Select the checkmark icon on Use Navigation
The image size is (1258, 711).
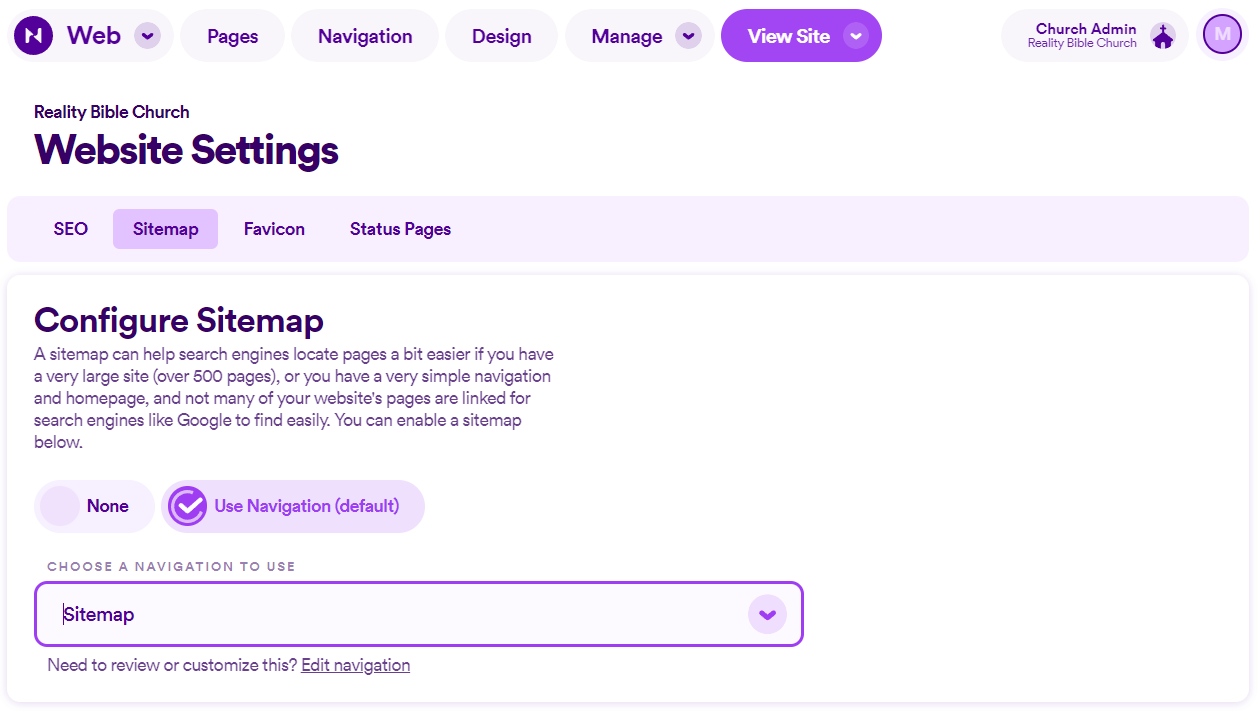point(188,506)
